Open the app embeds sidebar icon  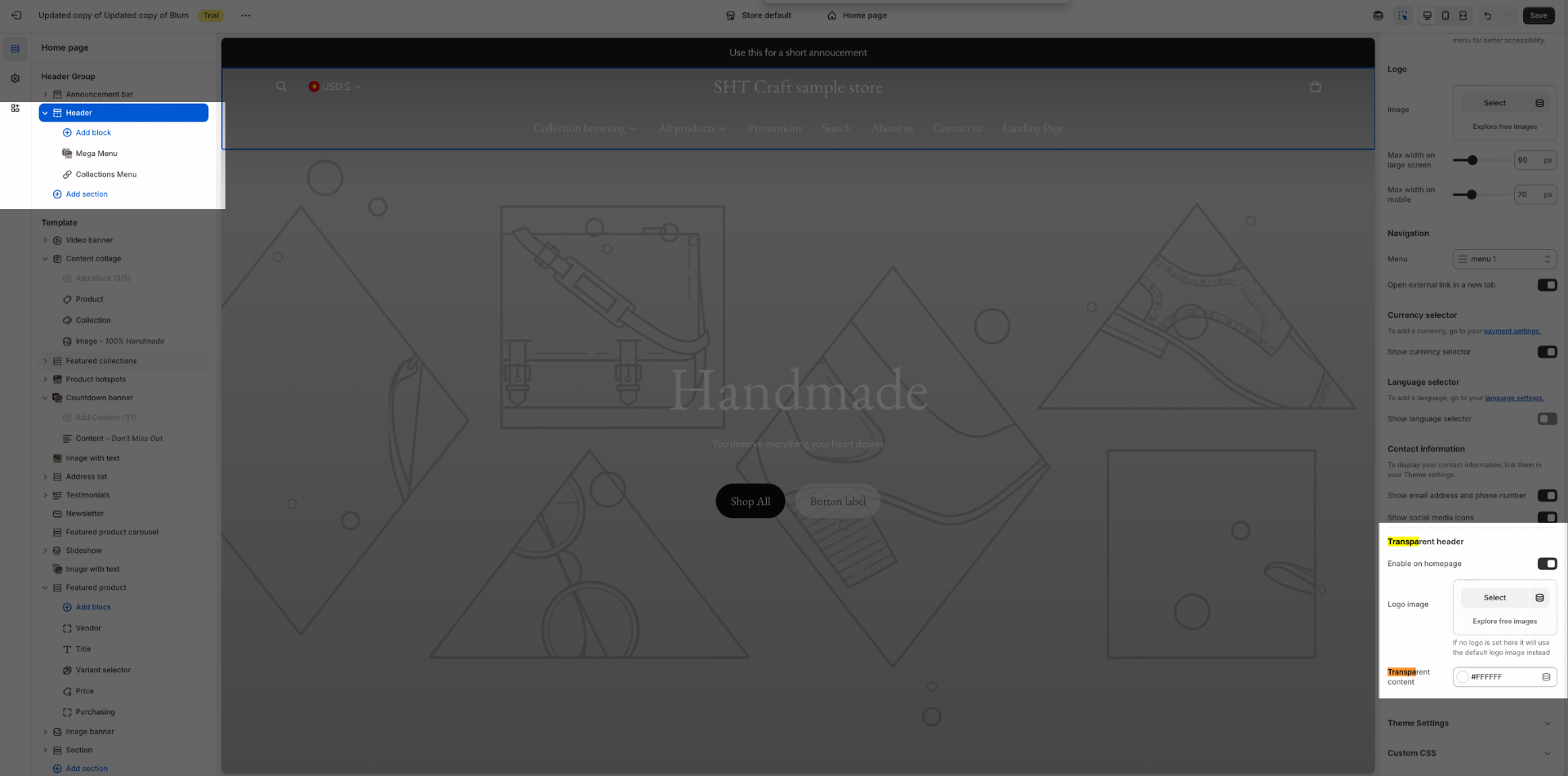click(x=15, y=108)
